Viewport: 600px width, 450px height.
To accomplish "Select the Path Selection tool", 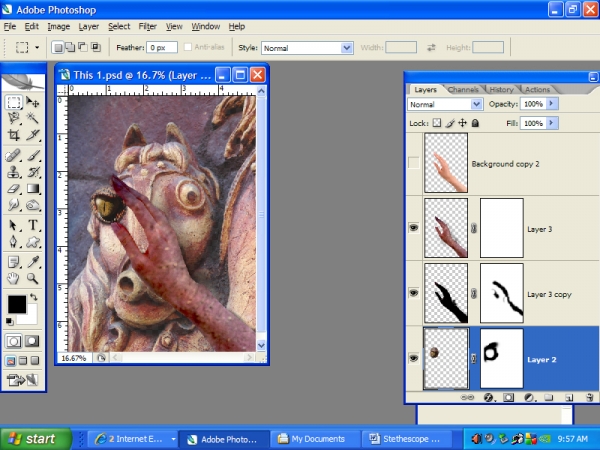I will 14,225.
